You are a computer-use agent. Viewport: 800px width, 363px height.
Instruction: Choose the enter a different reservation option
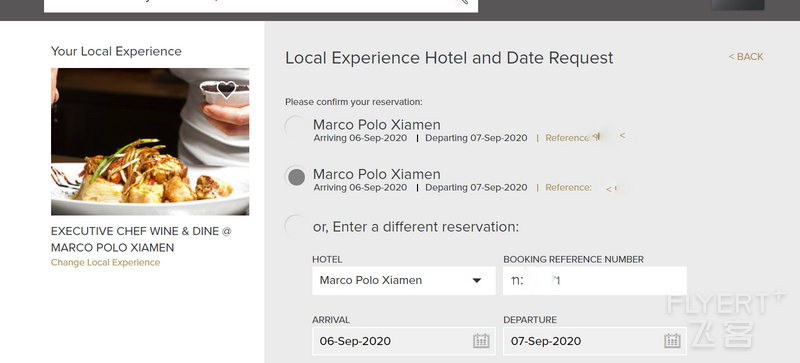296,226
